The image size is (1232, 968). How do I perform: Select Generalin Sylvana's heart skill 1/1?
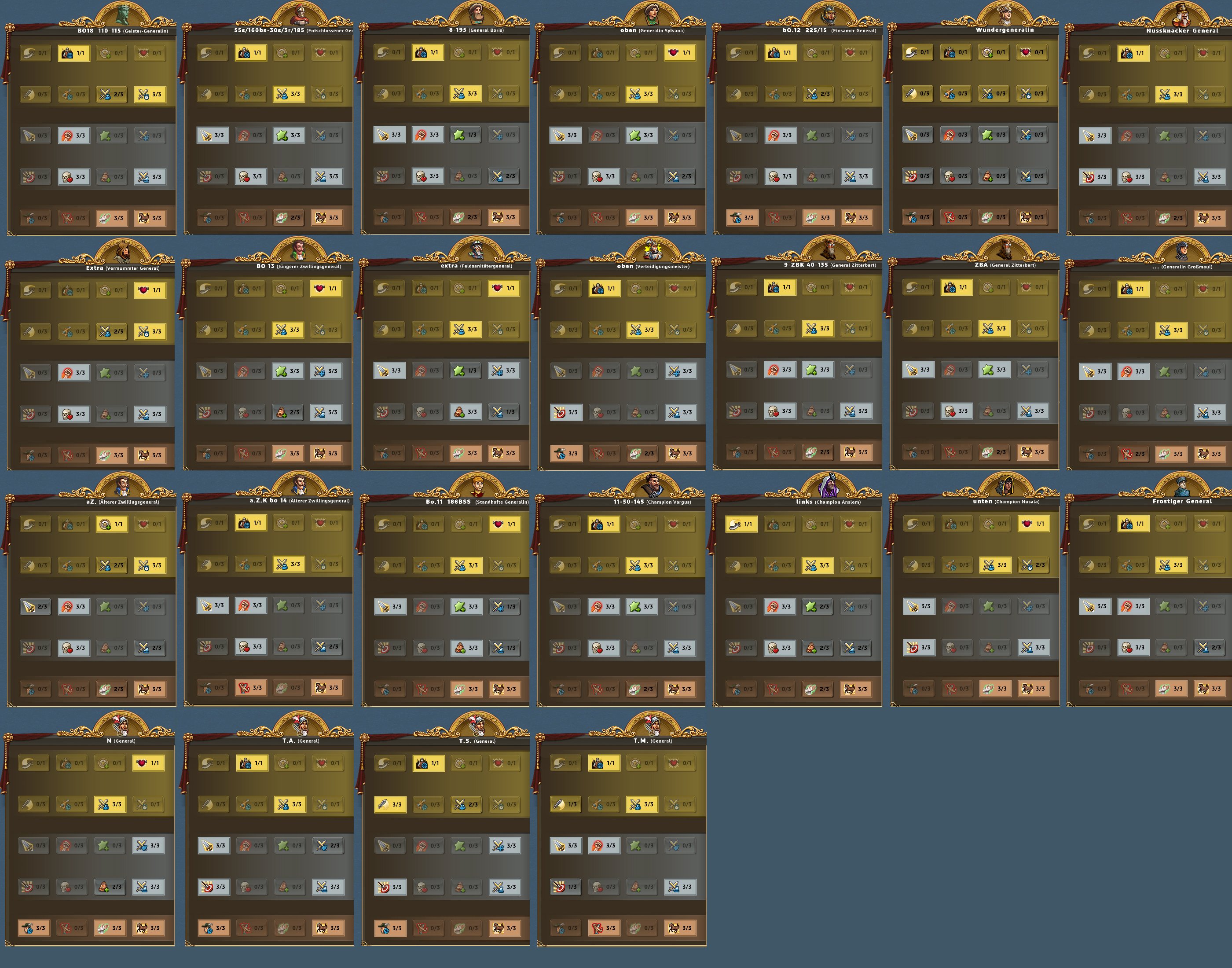[679, 53]
